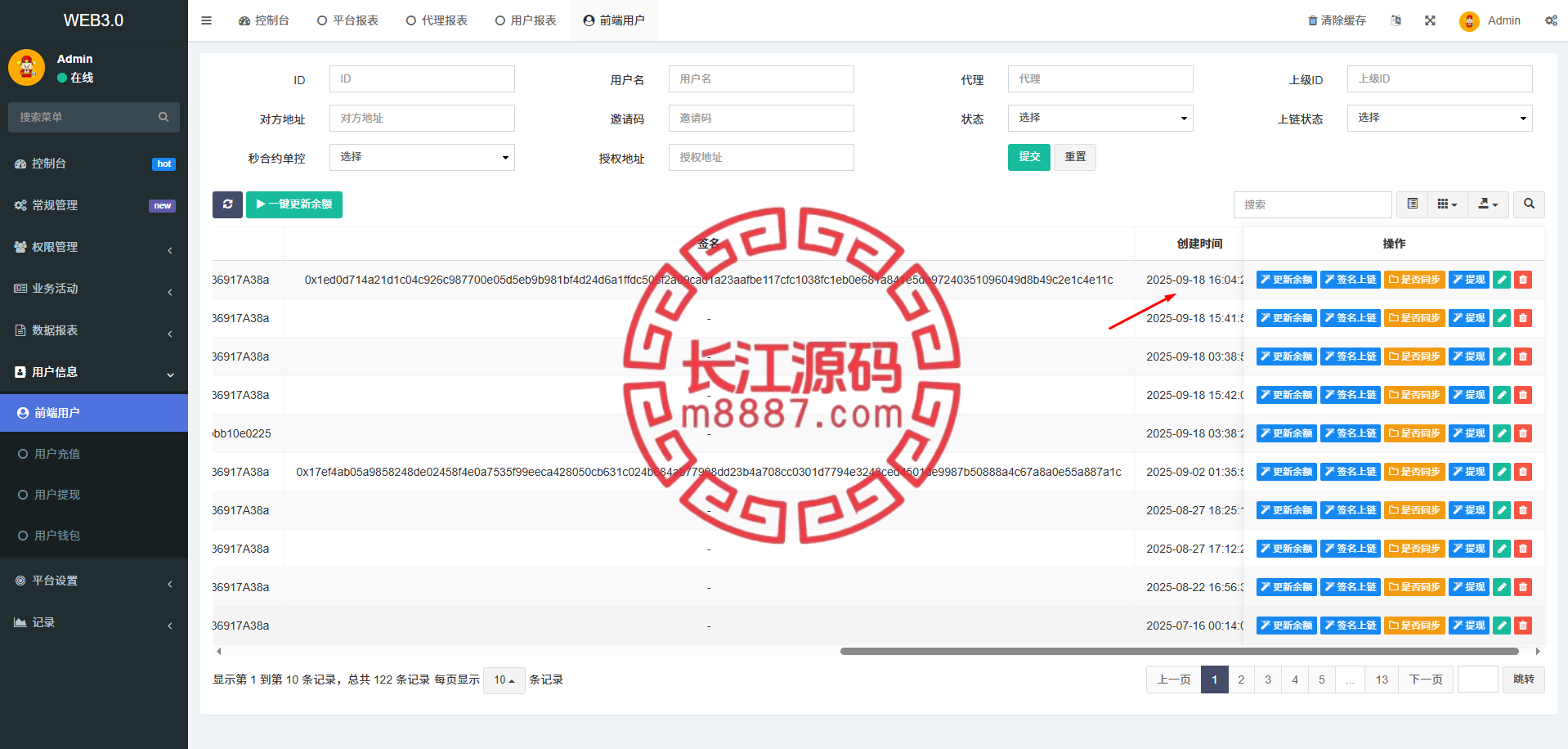Click 是否同步 for row created 2025-09-02 01:35

coord(1414,472)
